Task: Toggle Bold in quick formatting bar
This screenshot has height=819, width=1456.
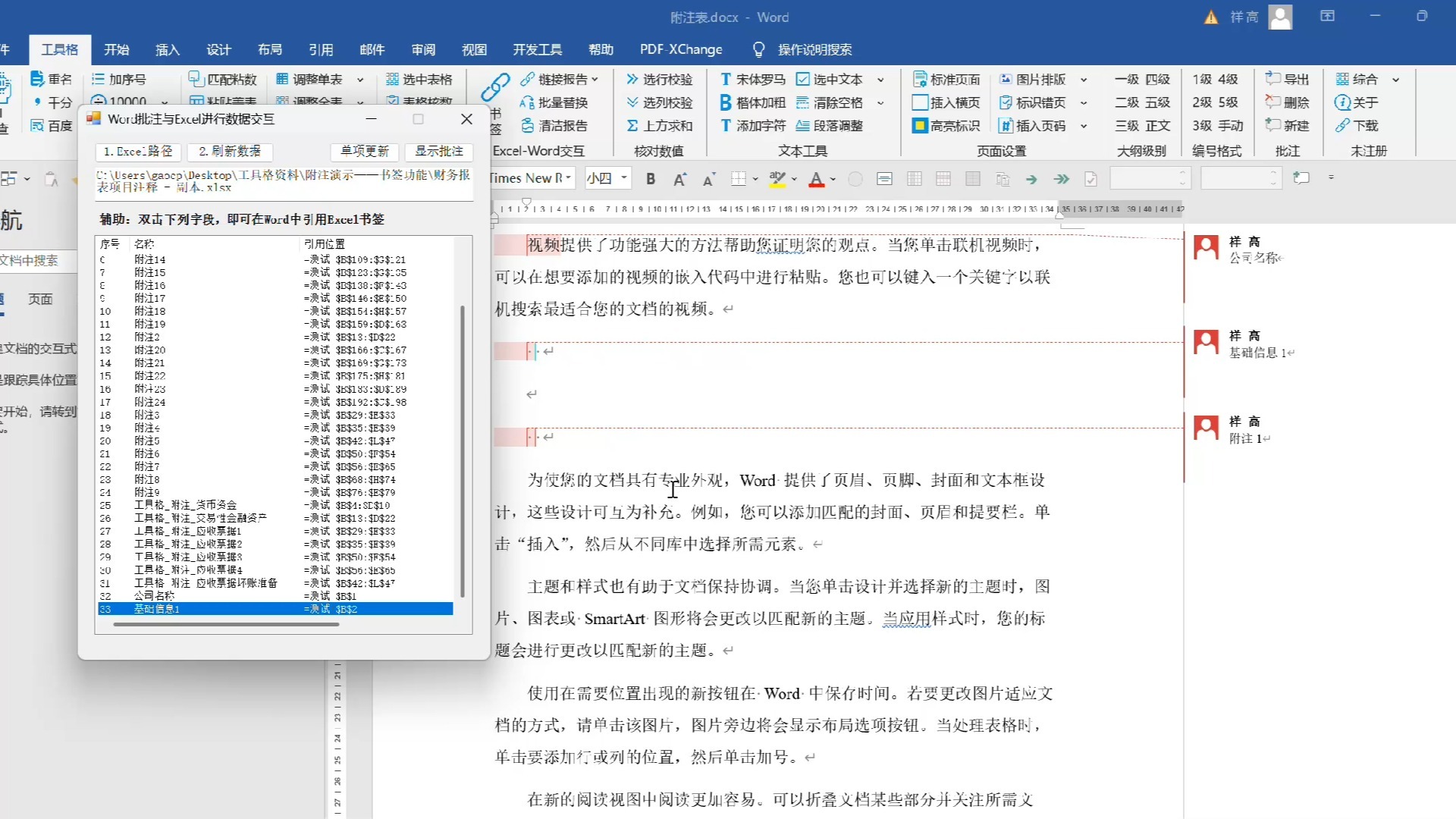Action: coord(651,179)
